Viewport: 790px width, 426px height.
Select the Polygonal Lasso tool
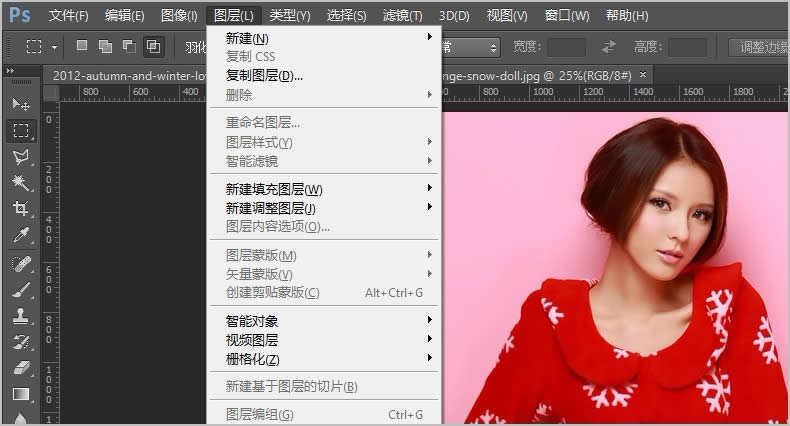pyautogui.click(x=20, y=157)
